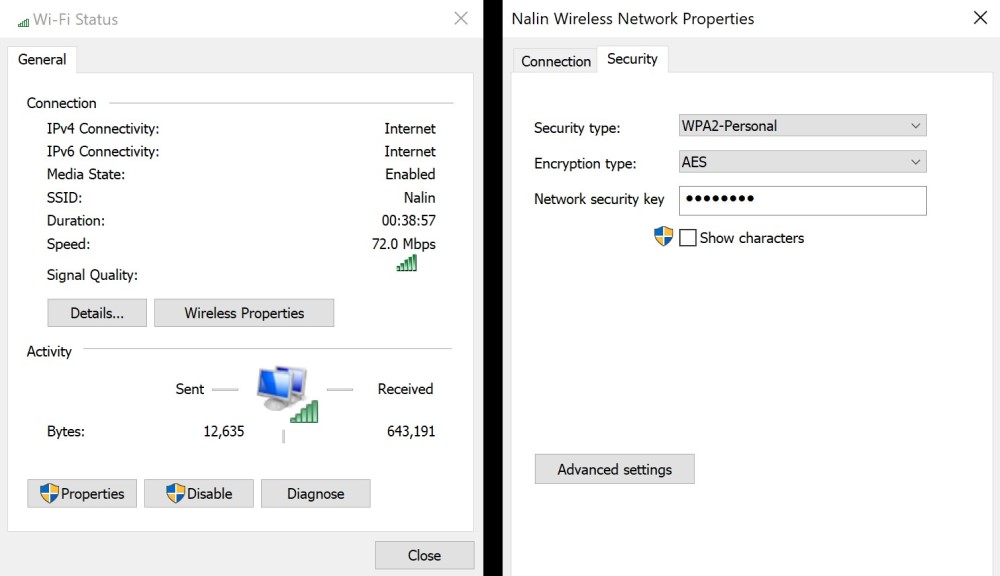The width and height of the screenshot is (1000, 576).
Task: Open the Details button
Action: pyautogui.click(x=97, y=313)
